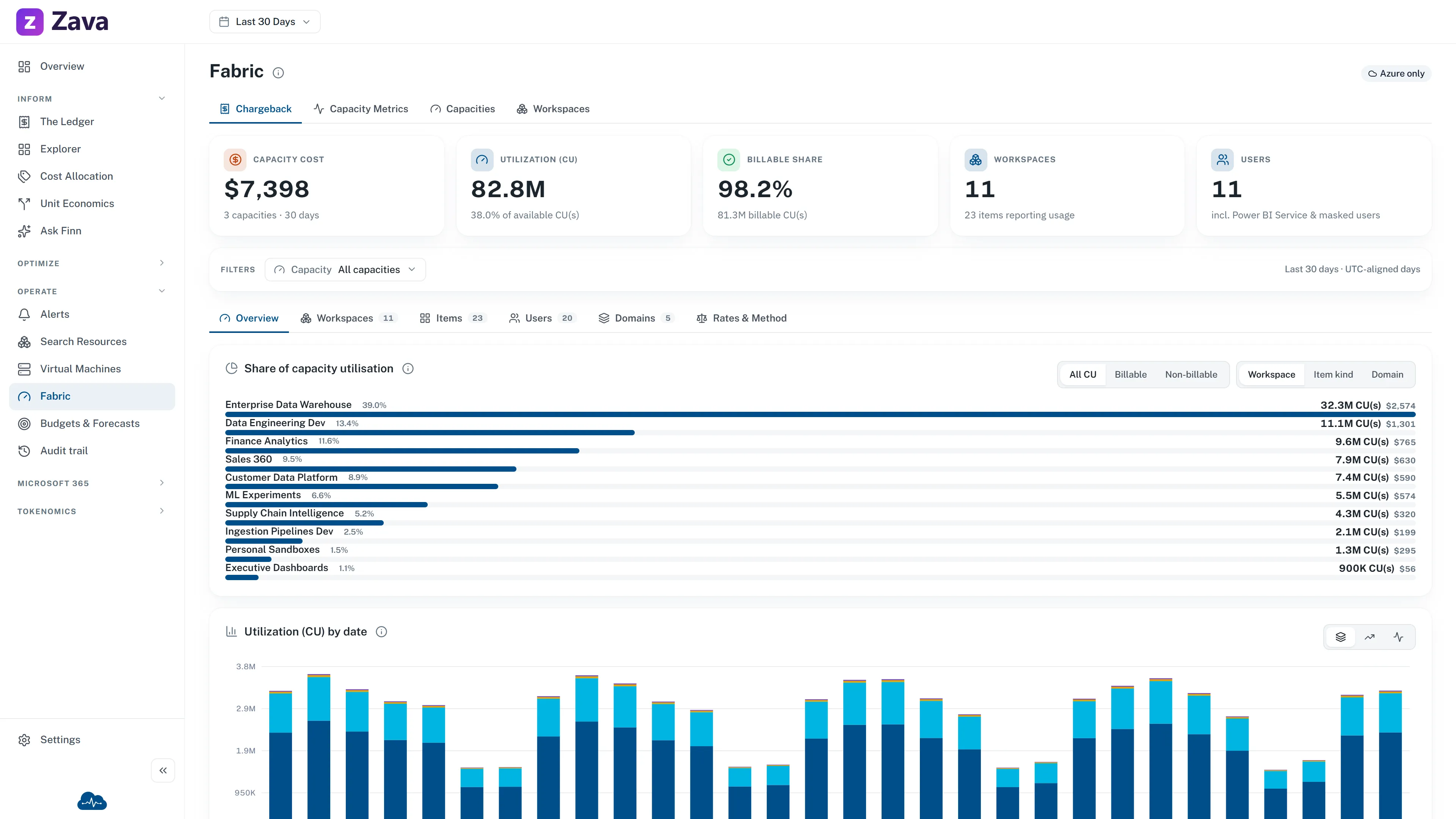This screenshot has width=1456, height=819.
Task: Select the Overview sub-tab under filters
Action: pos(249,318)
